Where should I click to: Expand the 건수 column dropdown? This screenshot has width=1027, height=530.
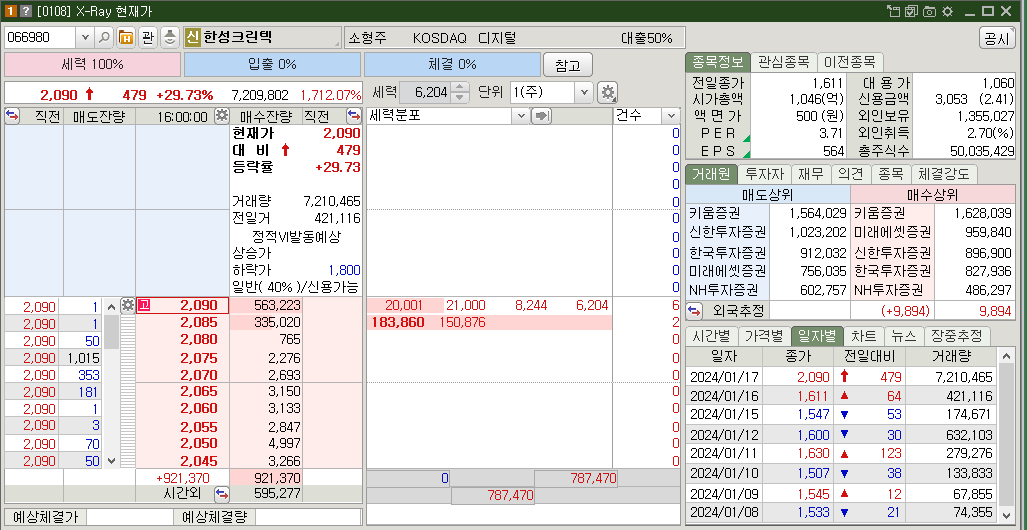click(x=671, y=117)
